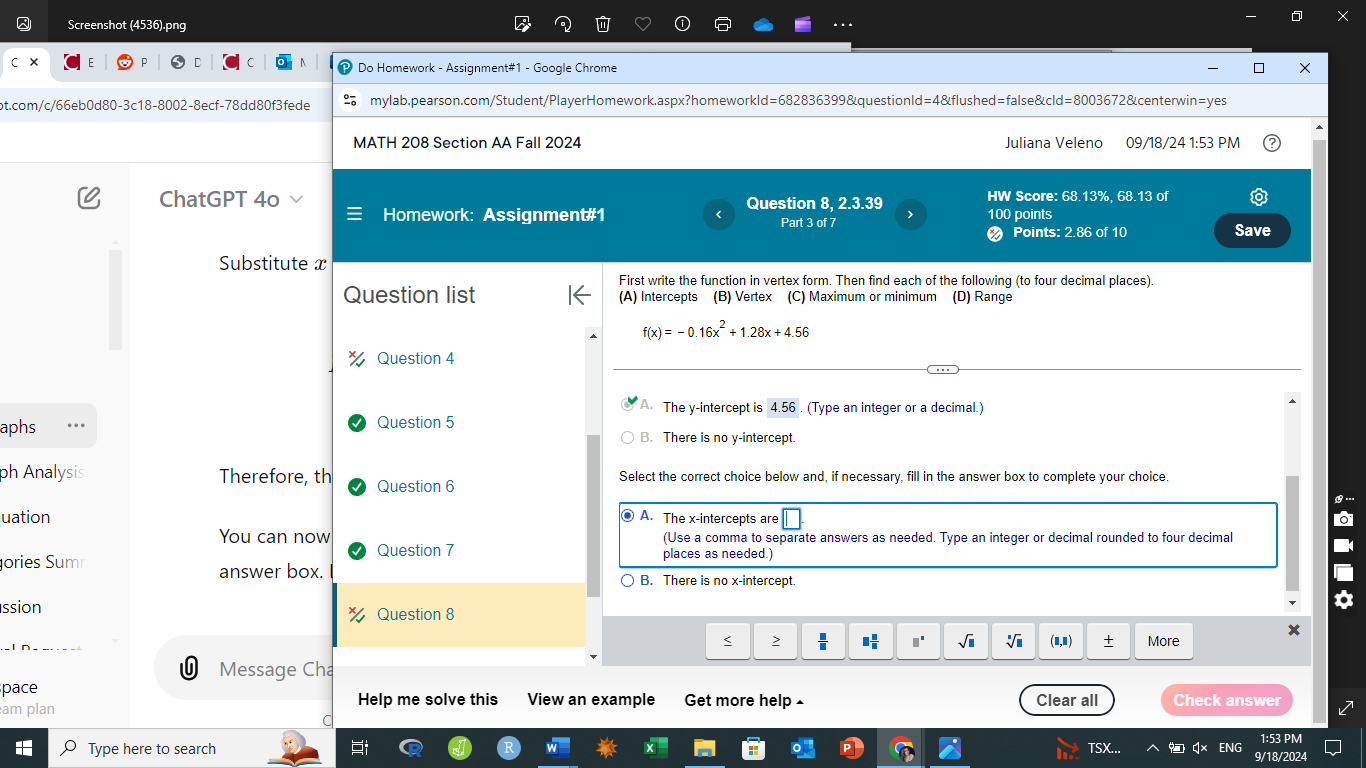Open the homework hamburger menu
Viewport: 1366px width, 768px height.
[355, 215]
